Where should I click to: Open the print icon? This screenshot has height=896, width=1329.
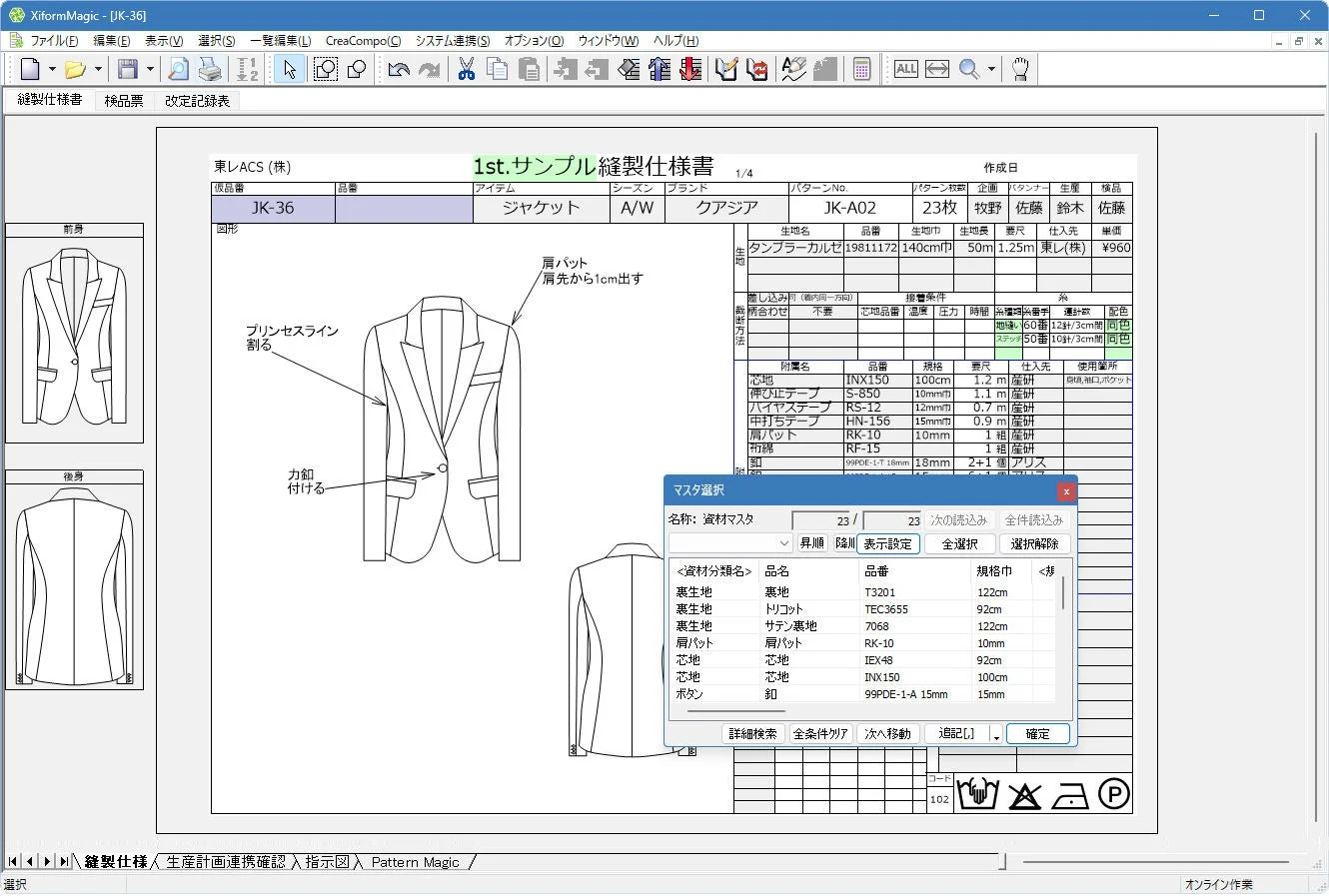[209, 69]
